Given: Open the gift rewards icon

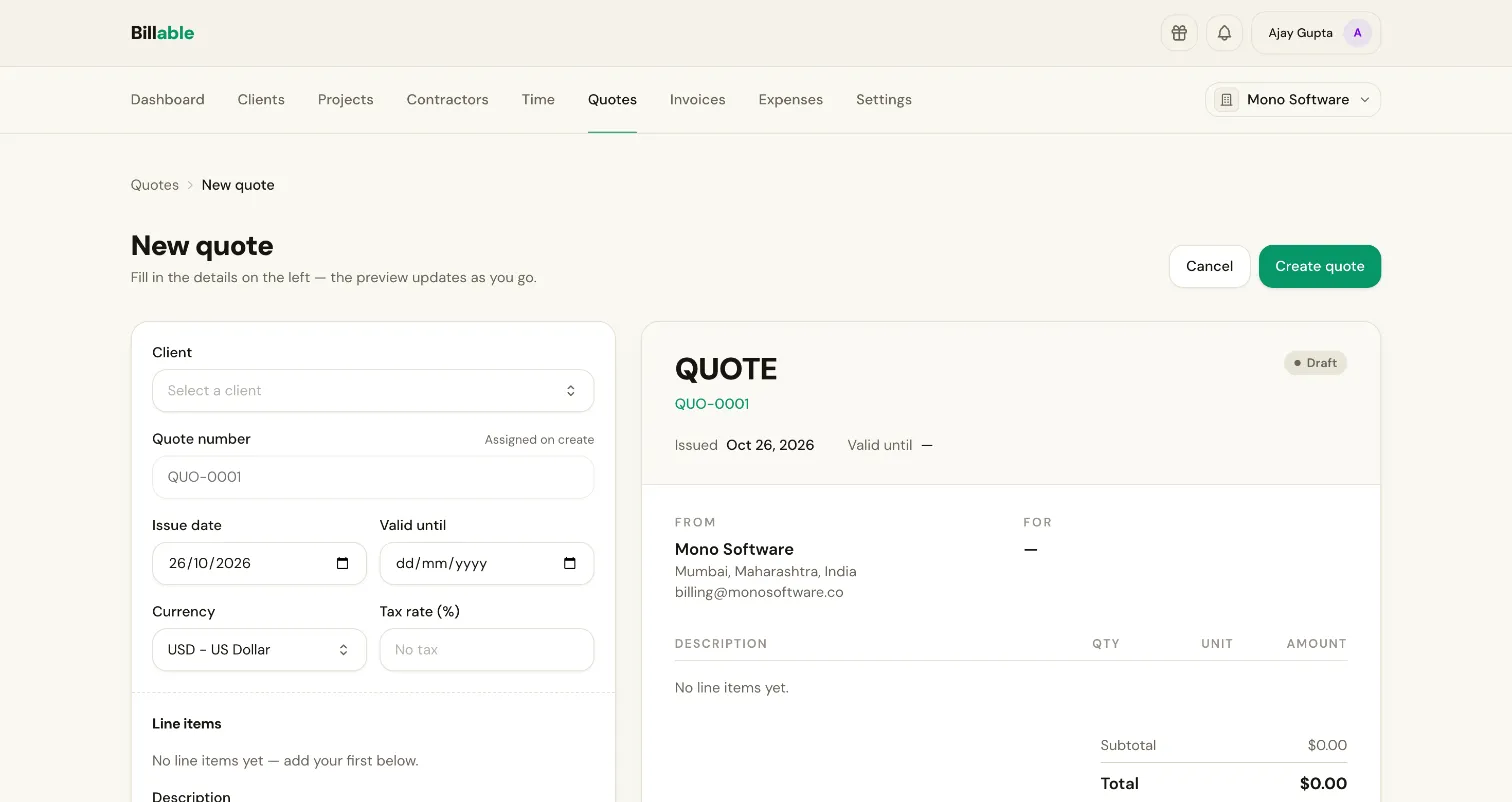Looking at the screenshot, I should click(1179, 33).
